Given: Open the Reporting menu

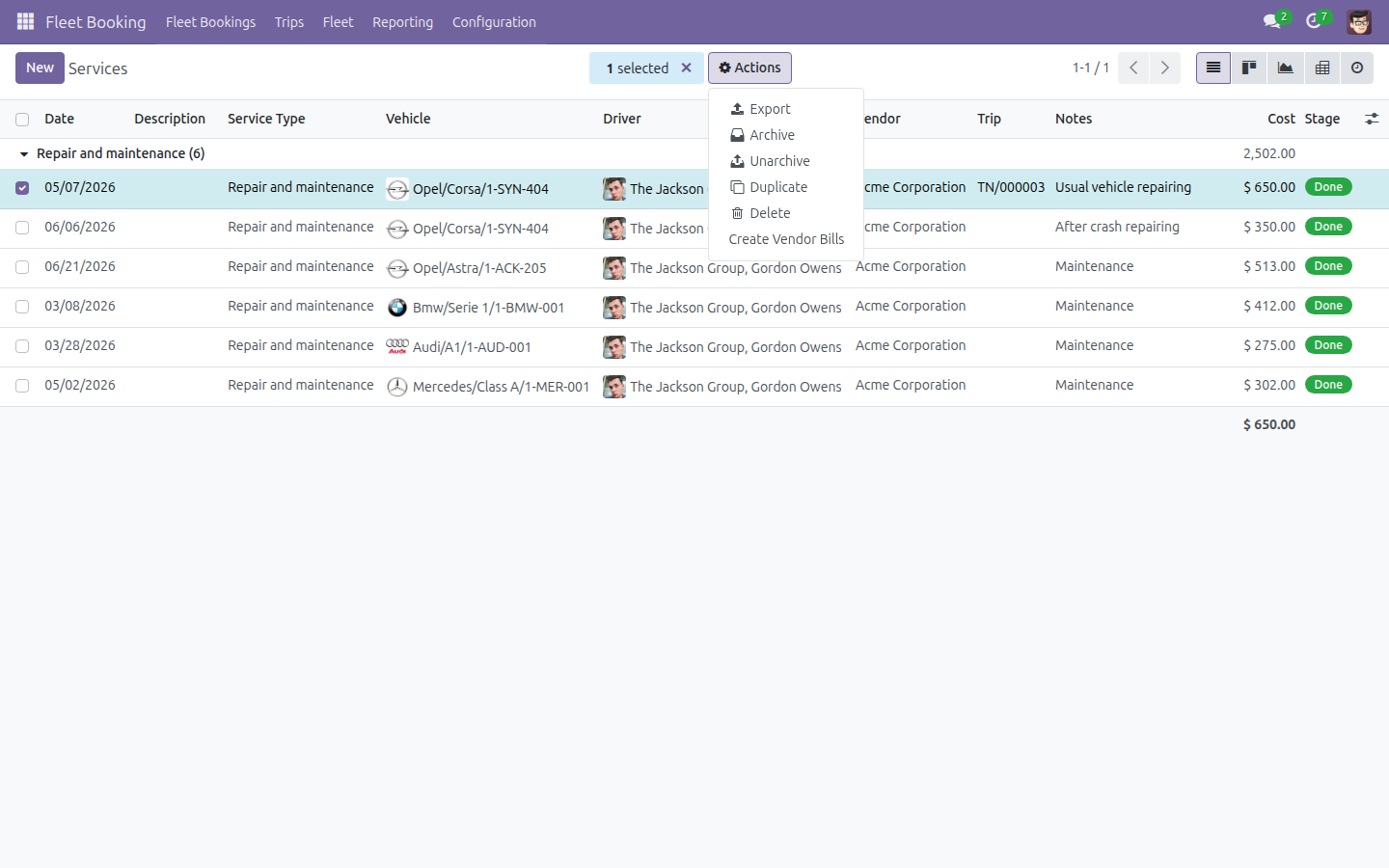Looking at the screenshot, I should (x=402, y=21).
